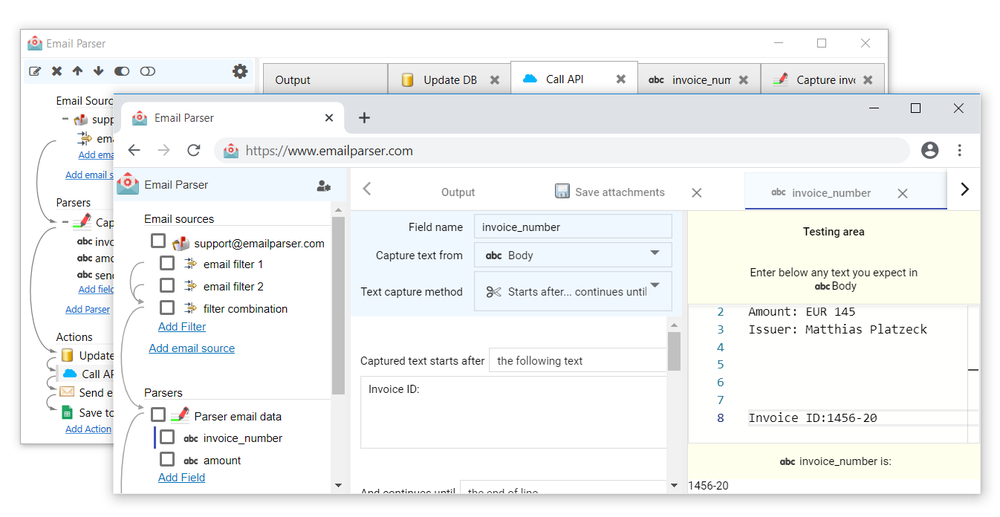Click Add Parser link in back window
Viewport: 1000px width, 517px height.
click(x=87, y=309)
